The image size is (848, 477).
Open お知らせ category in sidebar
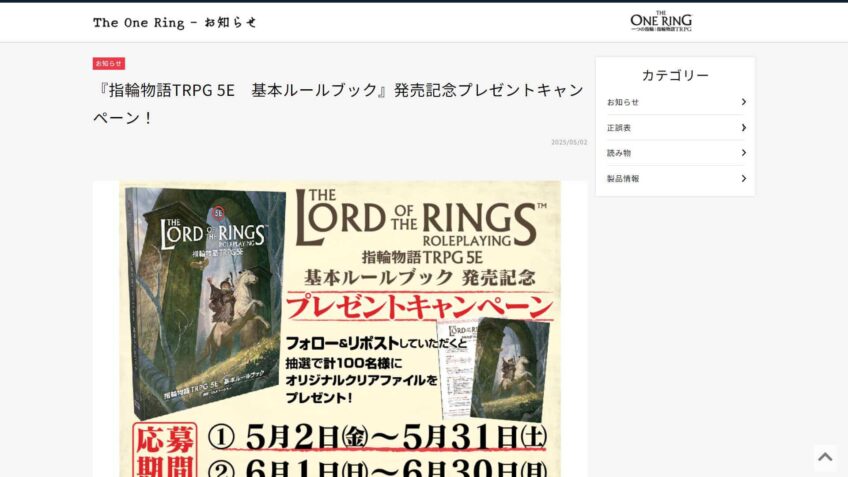coord(675,102)
